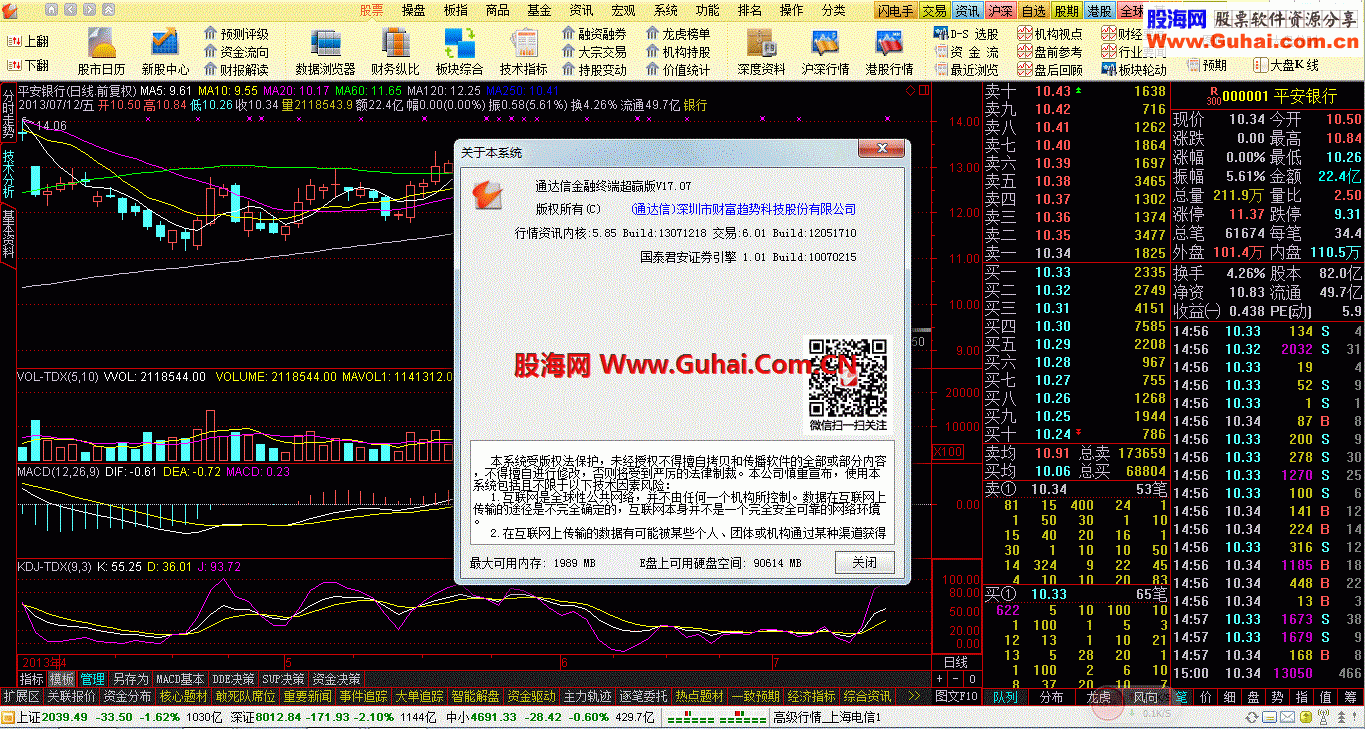Click the 上翻 page up icon
This screenshot has height=729, width=1365.
27,42
